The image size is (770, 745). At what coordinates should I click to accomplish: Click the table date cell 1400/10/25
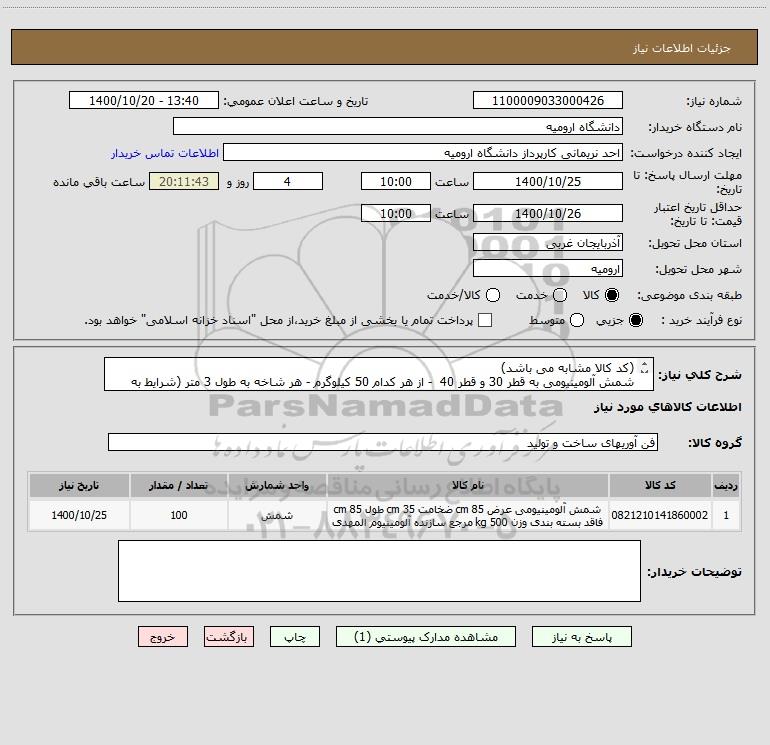tap(79, 515)
